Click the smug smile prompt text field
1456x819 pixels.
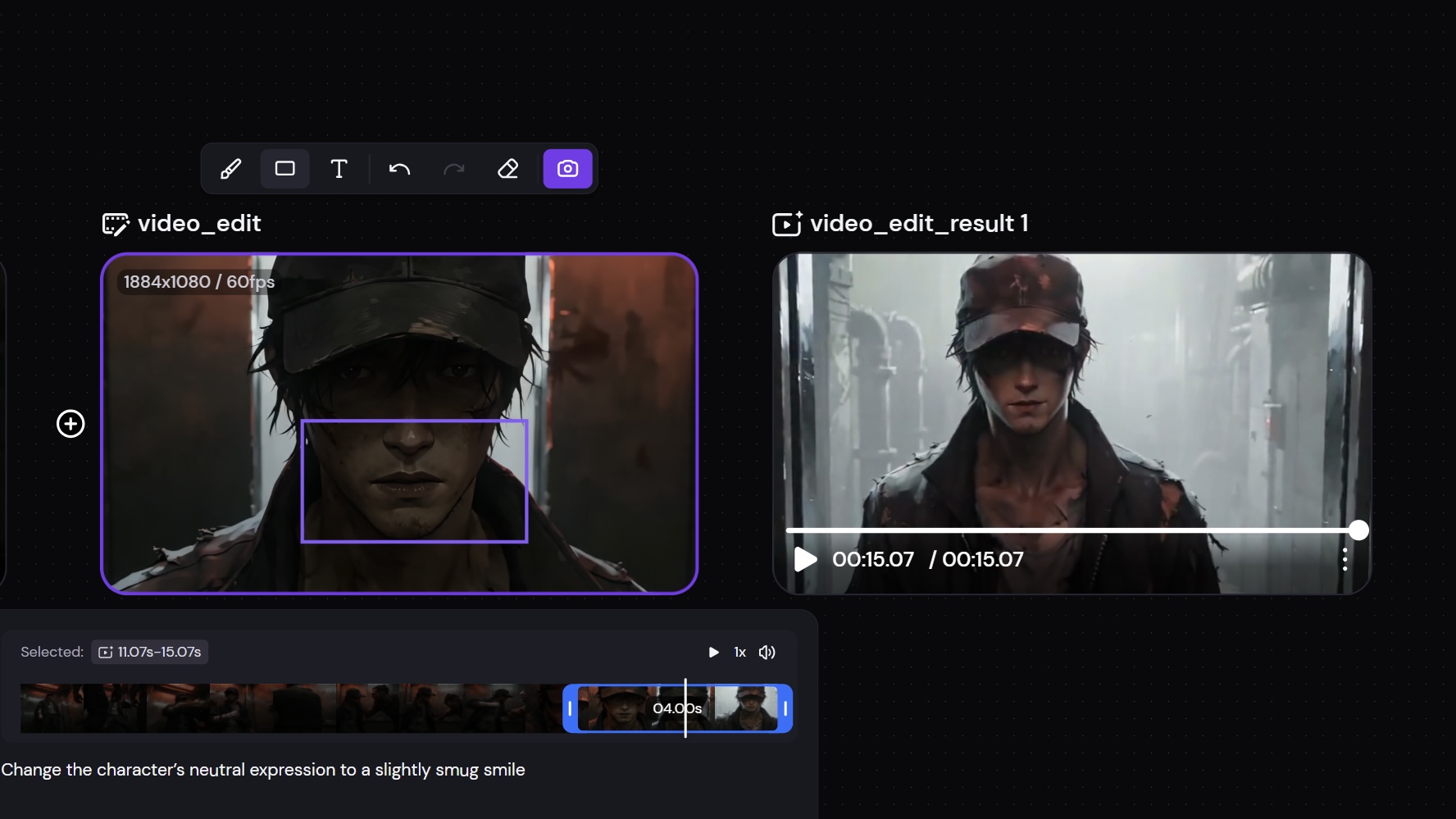coord(263,770)
